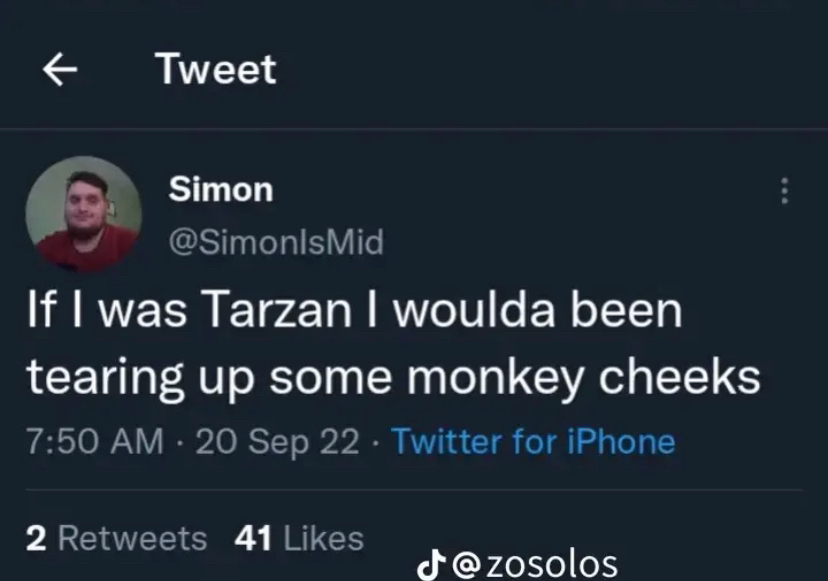This screenshot has width=828, height=581.
Task: Click the word Tarzan in the tweet
Action: coord(278,310)
